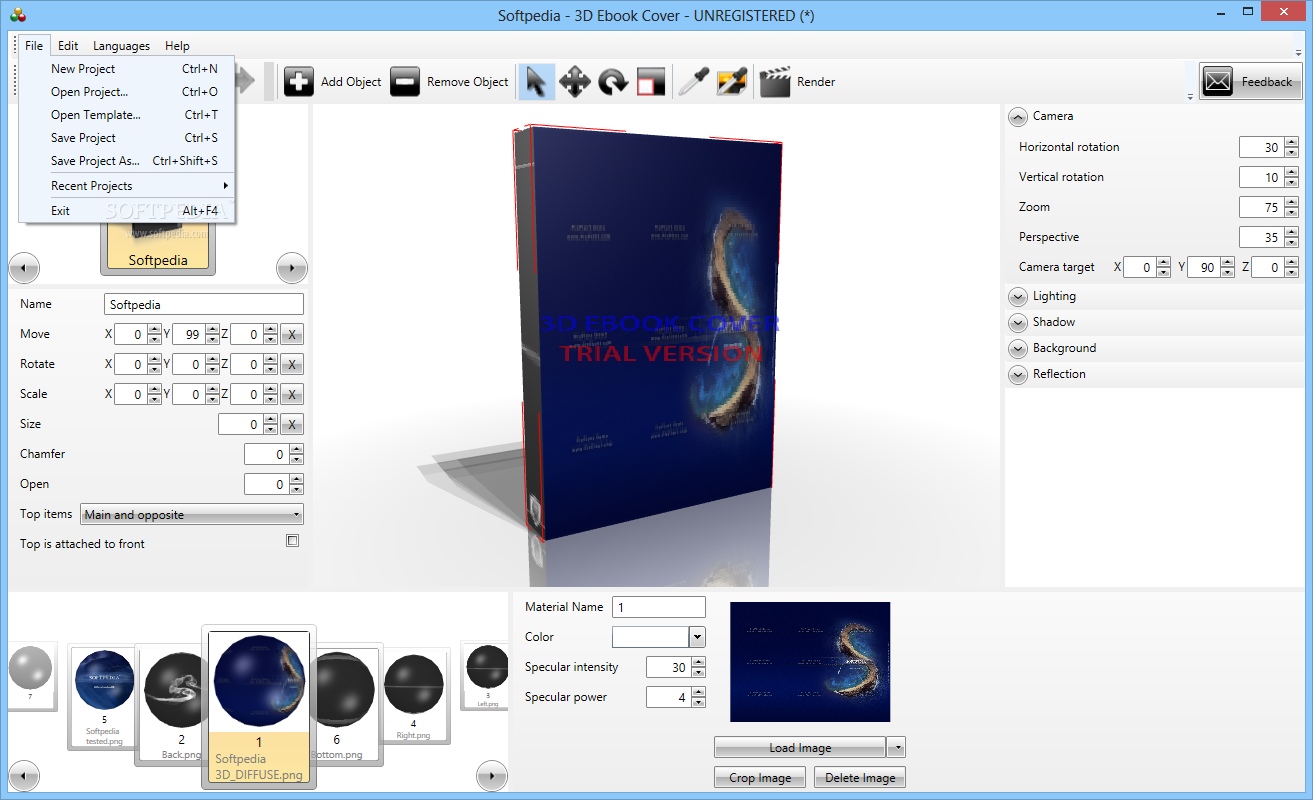The height and width of the screenshot is (800, 1313).
Task: Select the curved-arrow Rotate tool
Action: point(612,82)
